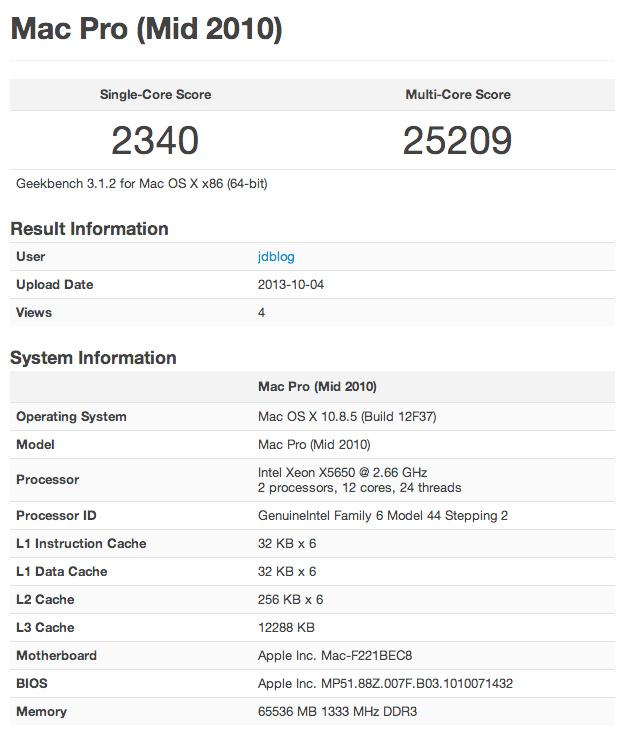626x730 pixels.
Task: Select the L1 Instruction Cache value
Action: [x=287, y=543]
